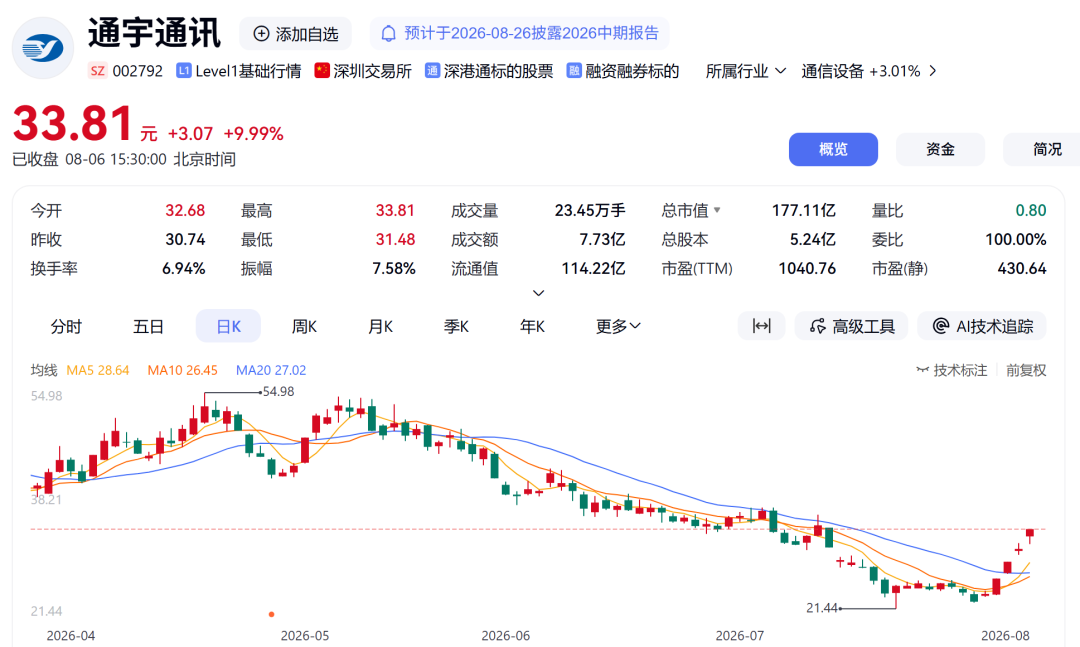
Task: Select the 季K chart tab
Action: [x=456, y=326]
